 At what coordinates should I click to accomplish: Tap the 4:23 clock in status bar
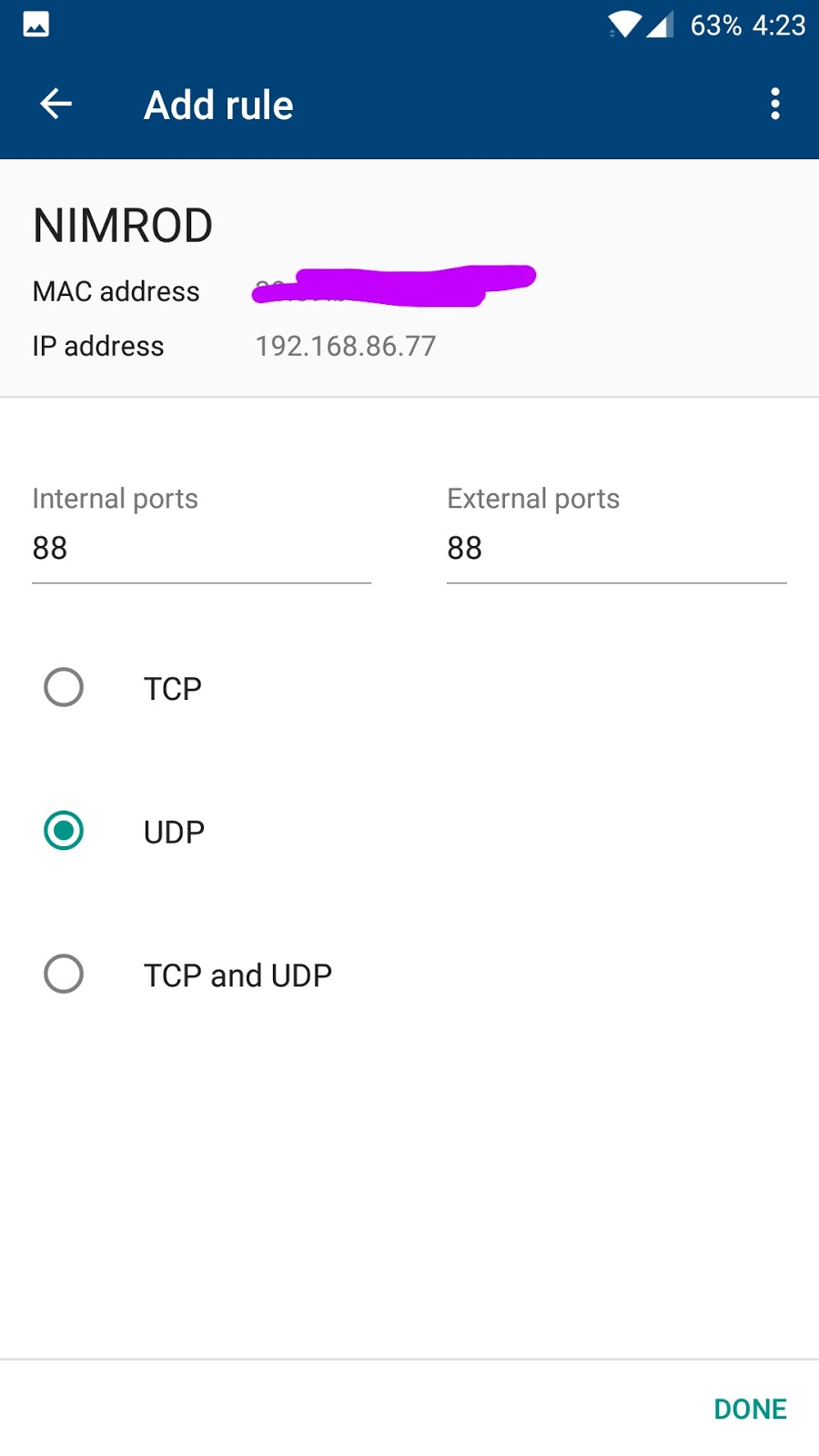[x=779, y=25]
